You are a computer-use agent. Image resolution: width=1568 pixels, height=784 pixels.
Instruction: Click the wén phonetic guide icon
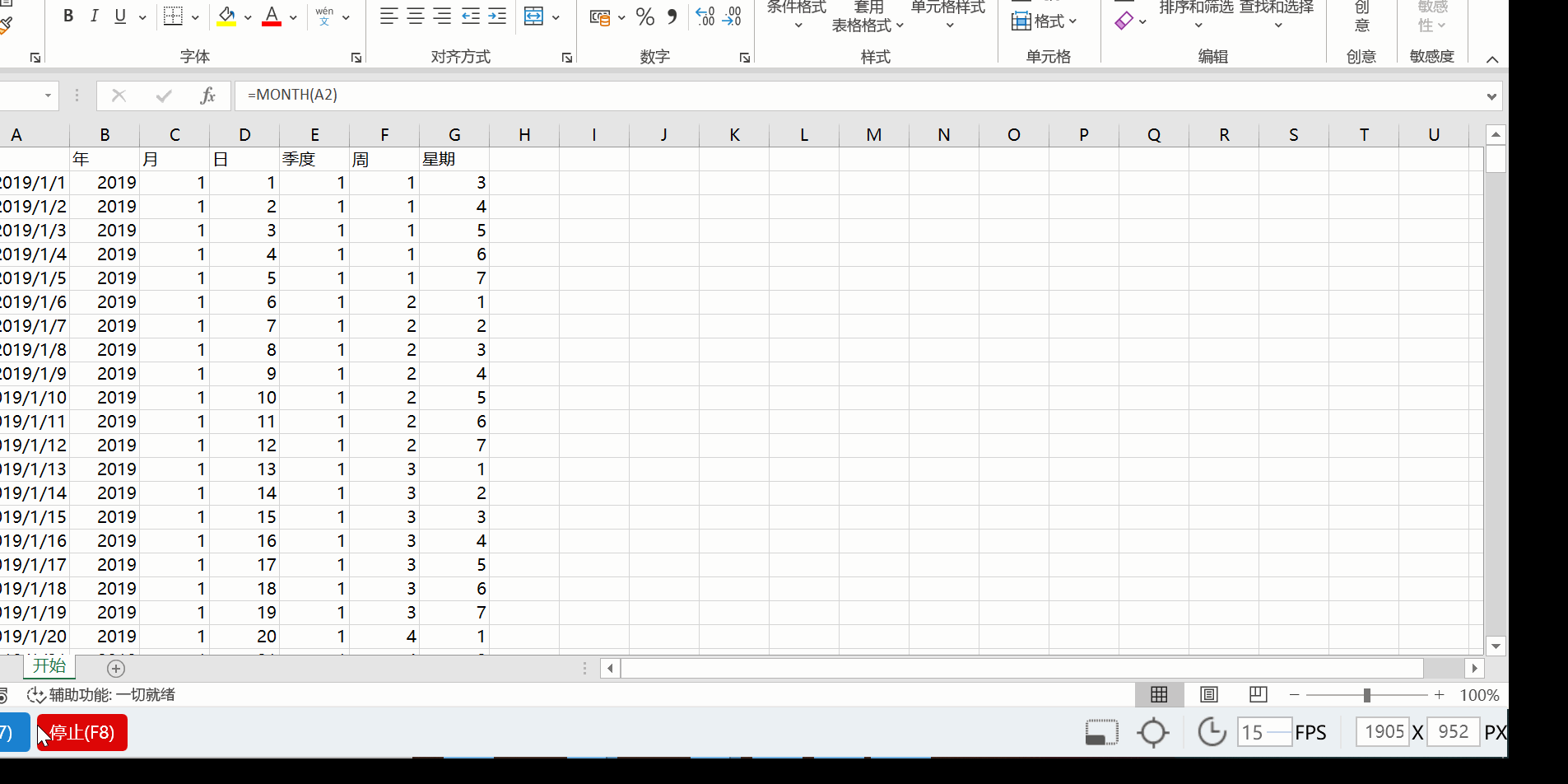point(324,16)
